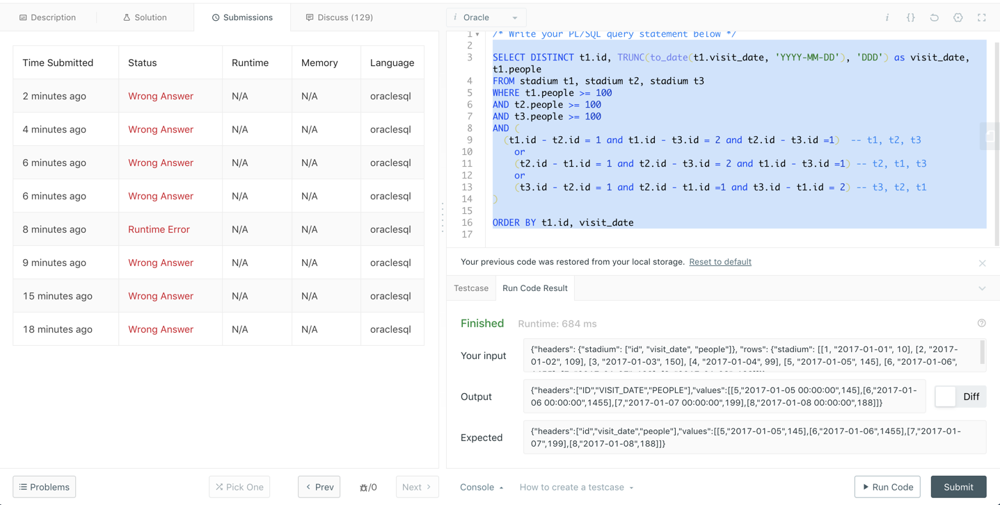
Task: Click the info icon in editor toolbar
Action: tap(887, 18)
